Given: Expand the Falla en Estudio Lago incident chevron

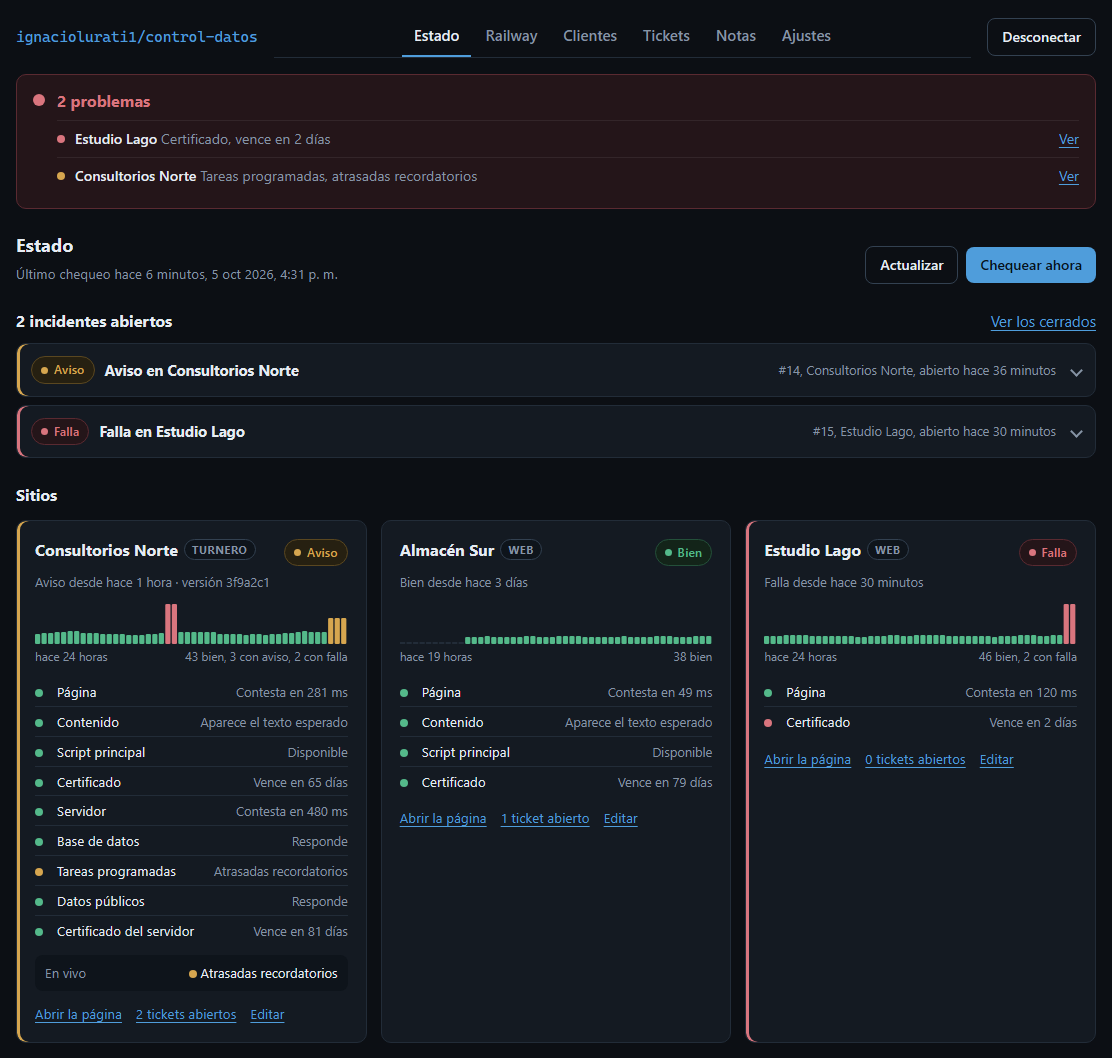Looking at the screenshot, I should coord(1076,433).
